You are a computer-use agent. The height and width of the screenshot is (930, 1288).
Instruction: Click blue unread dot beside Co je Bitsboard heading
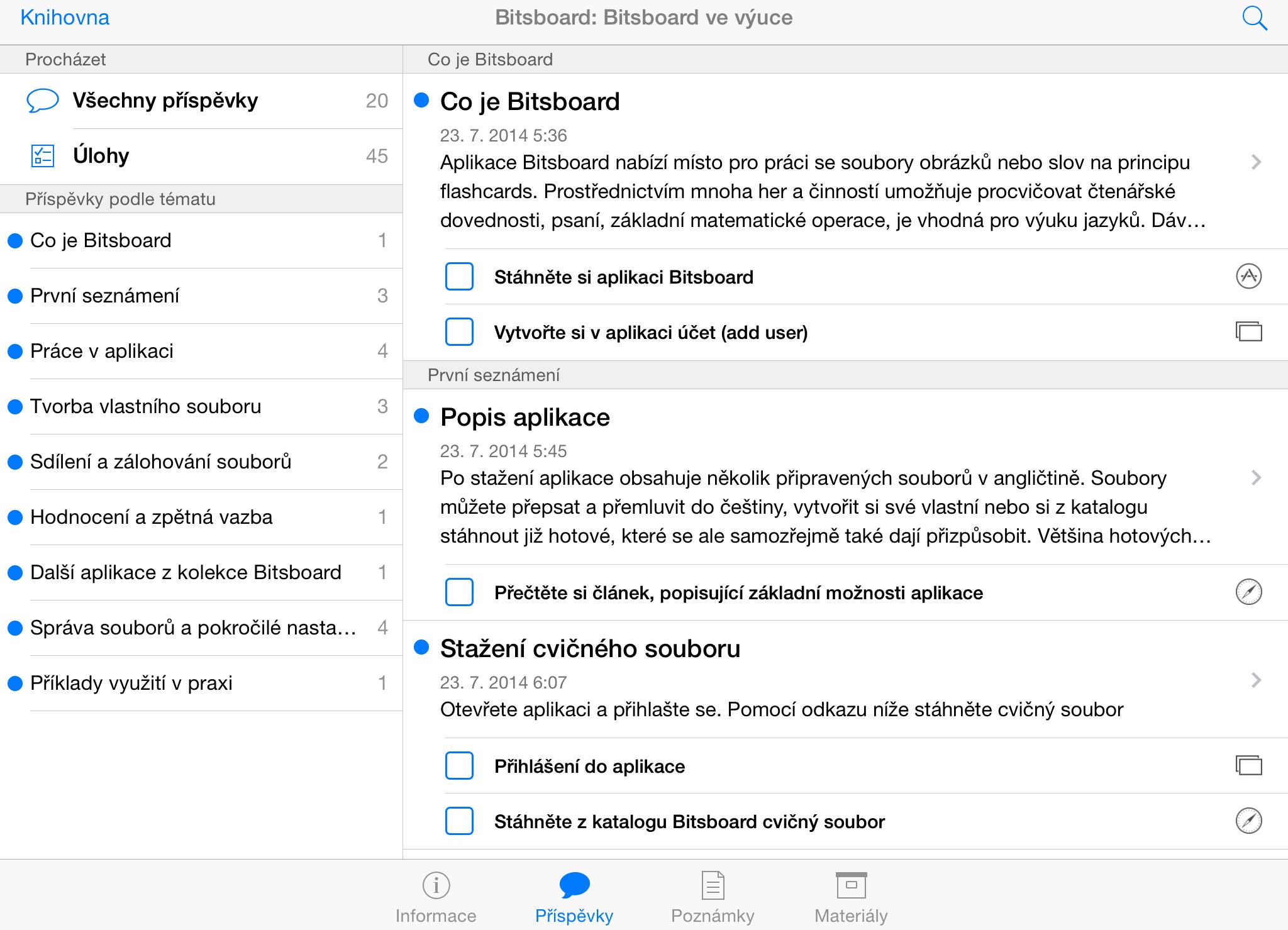click(x=421, y=100)
